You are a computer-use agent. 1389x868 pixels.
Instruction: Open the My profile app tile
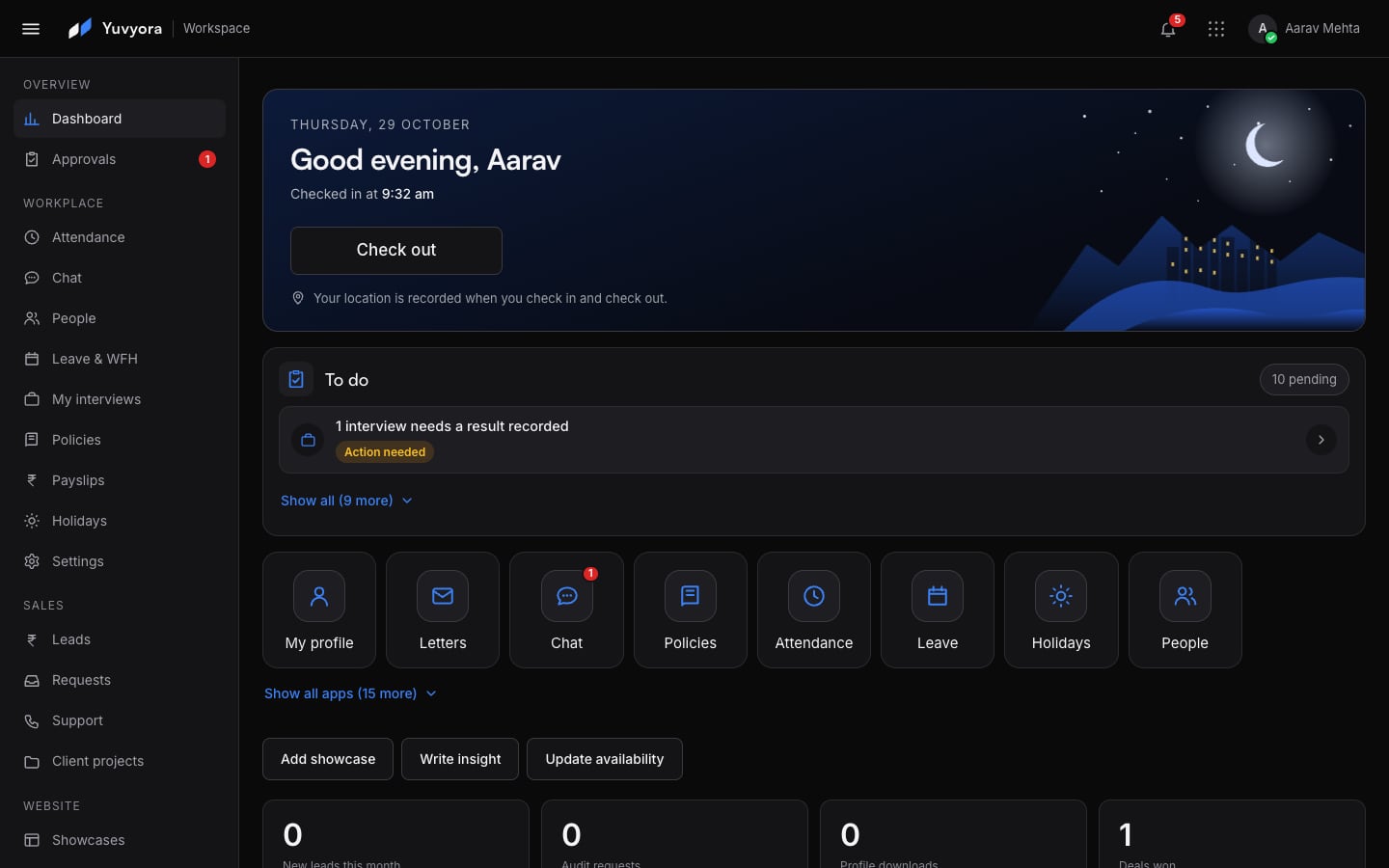319,610
